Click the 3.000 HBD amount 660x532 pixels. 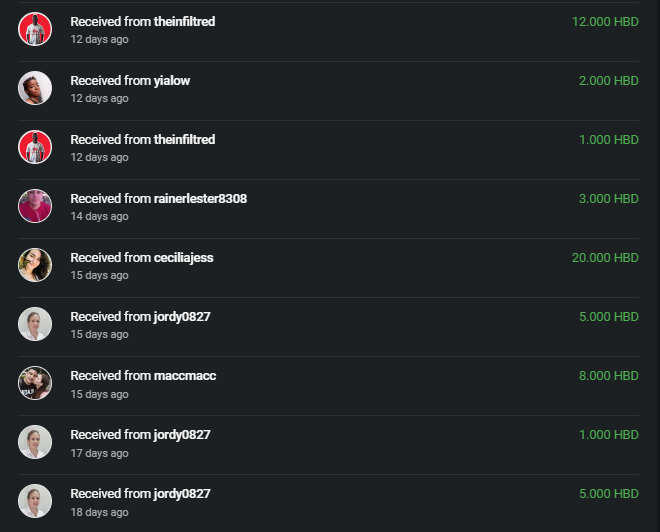[x=609, y=199]
